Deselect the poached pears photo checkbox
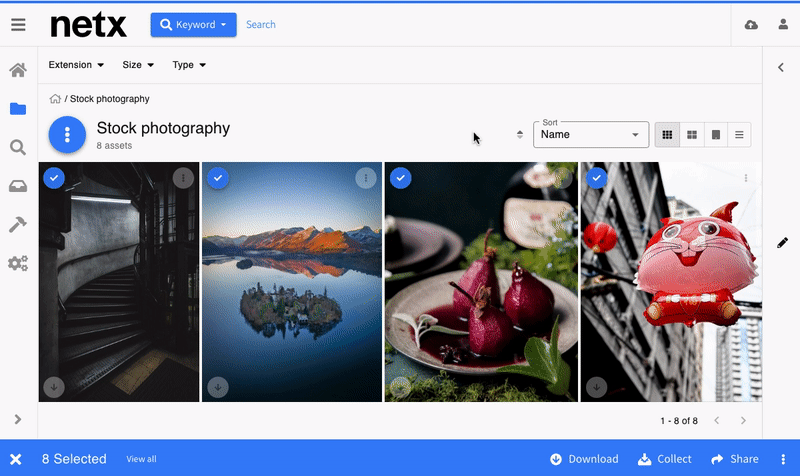 (x=401, y=178)
